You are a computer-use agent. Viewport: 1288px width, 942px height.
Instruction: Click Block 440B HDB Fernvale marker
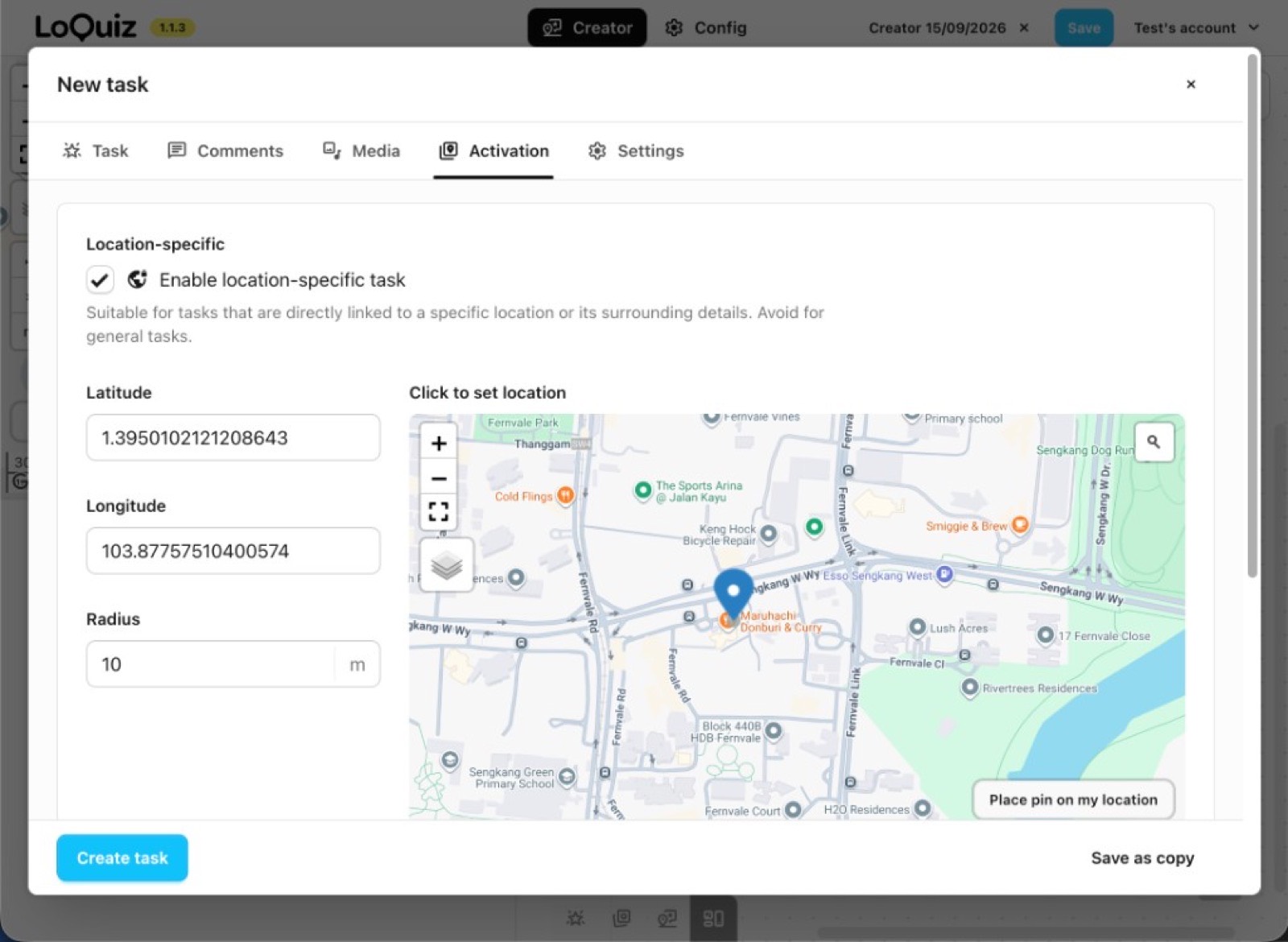click(773, 730)
